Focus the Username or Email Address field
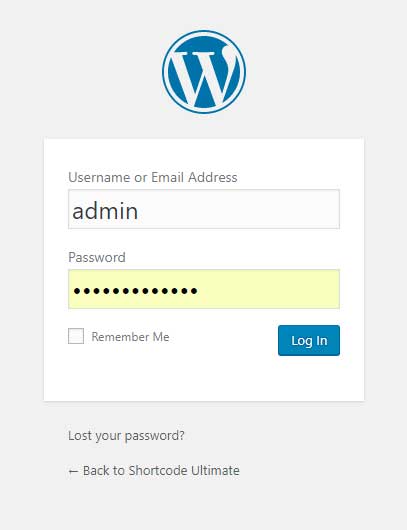The image size is (407, 530). pos(204,209)
